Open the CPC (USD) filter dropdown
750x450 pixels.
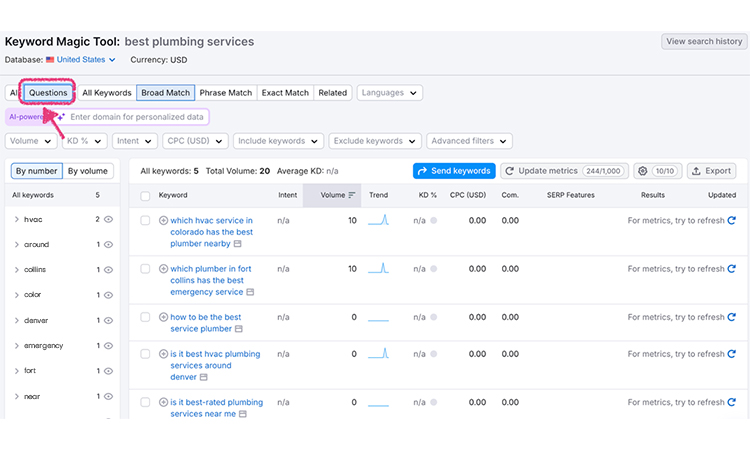(x=195, y=141)
